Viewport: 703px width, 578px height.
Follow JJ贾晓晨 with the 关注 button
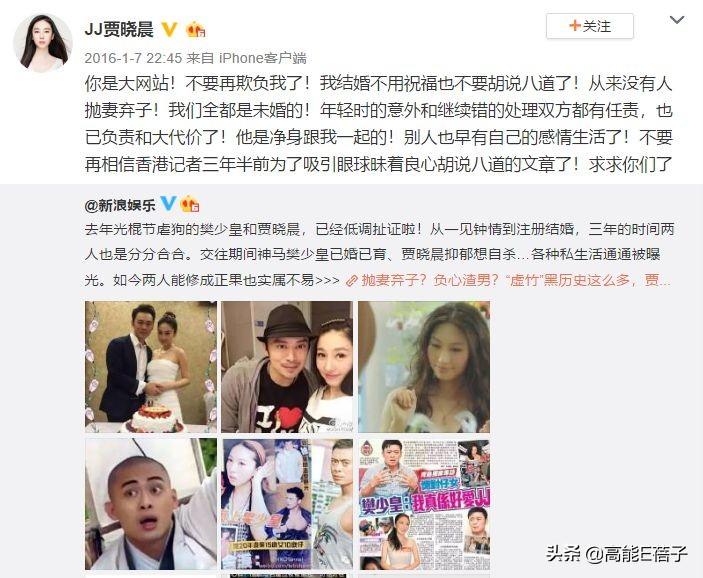tap(590, 26)
